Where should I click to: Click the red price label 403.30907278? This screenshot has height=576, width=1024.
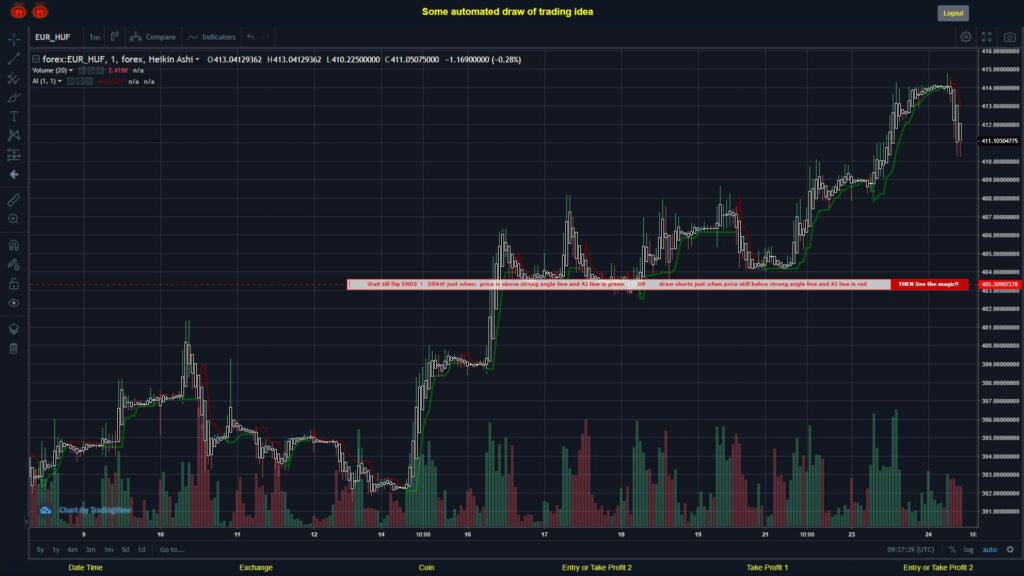[x=999, y=285]
